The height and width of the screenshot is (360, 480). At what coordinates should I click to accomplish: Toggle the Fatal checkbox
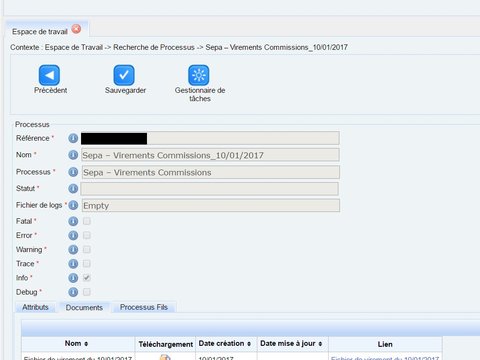(87, 221)
